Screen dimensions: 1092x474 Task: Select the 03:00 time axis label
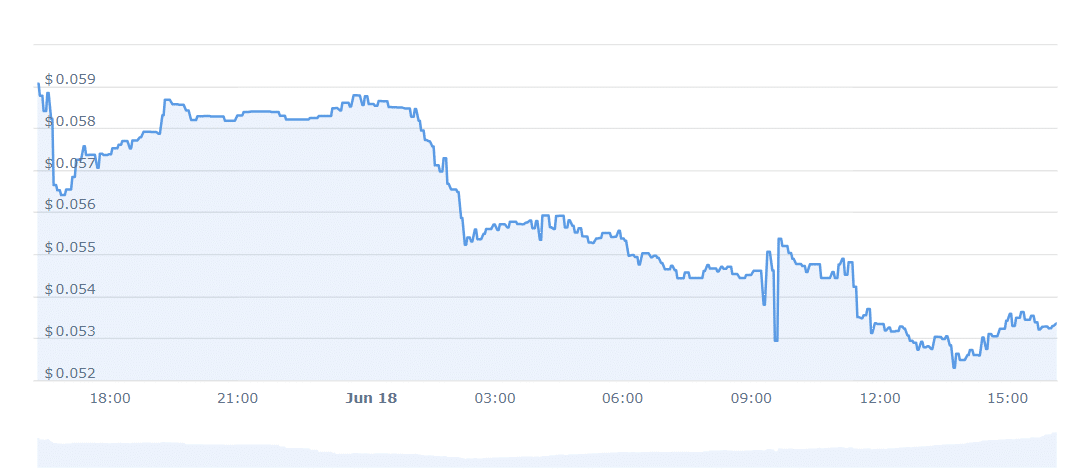click(495, 398)
